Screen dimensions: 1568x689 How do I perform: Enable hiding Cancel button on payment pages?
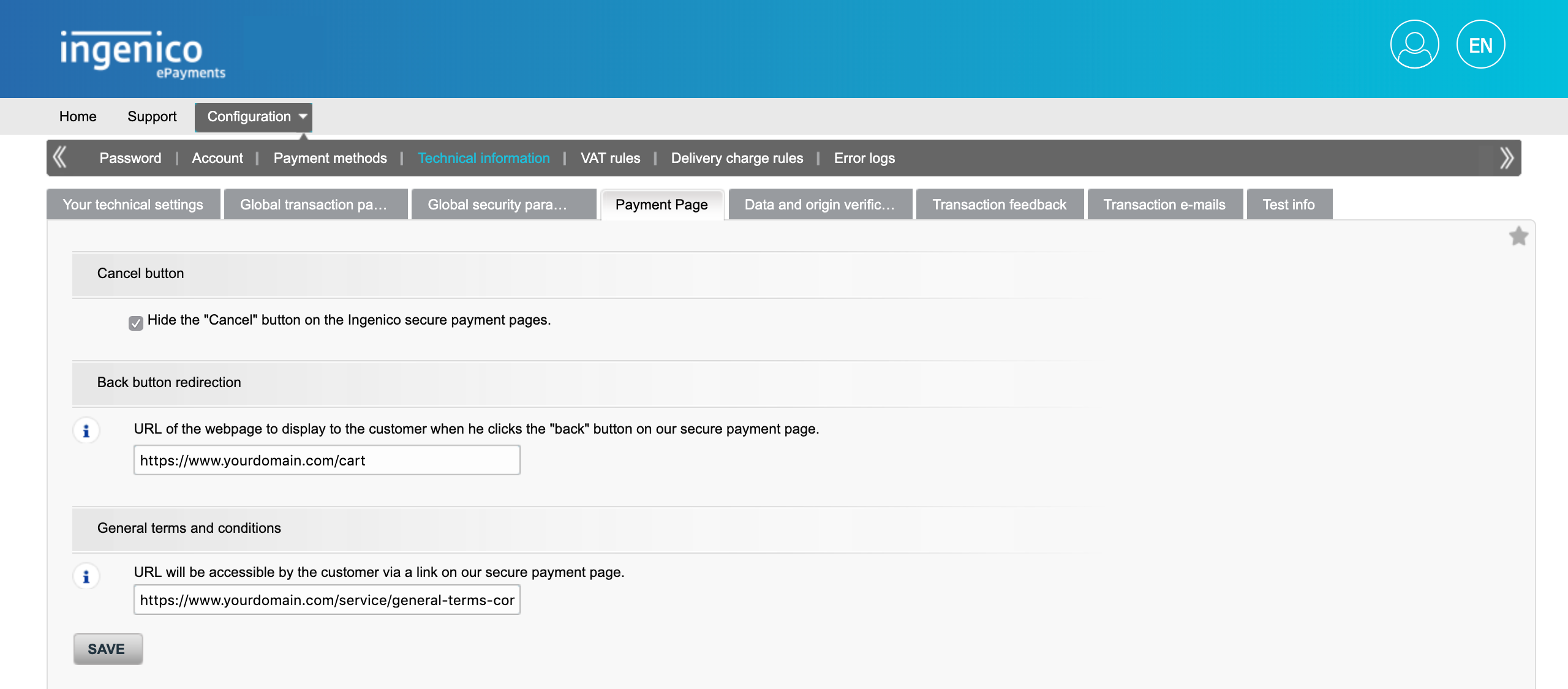tap(136, 321)
